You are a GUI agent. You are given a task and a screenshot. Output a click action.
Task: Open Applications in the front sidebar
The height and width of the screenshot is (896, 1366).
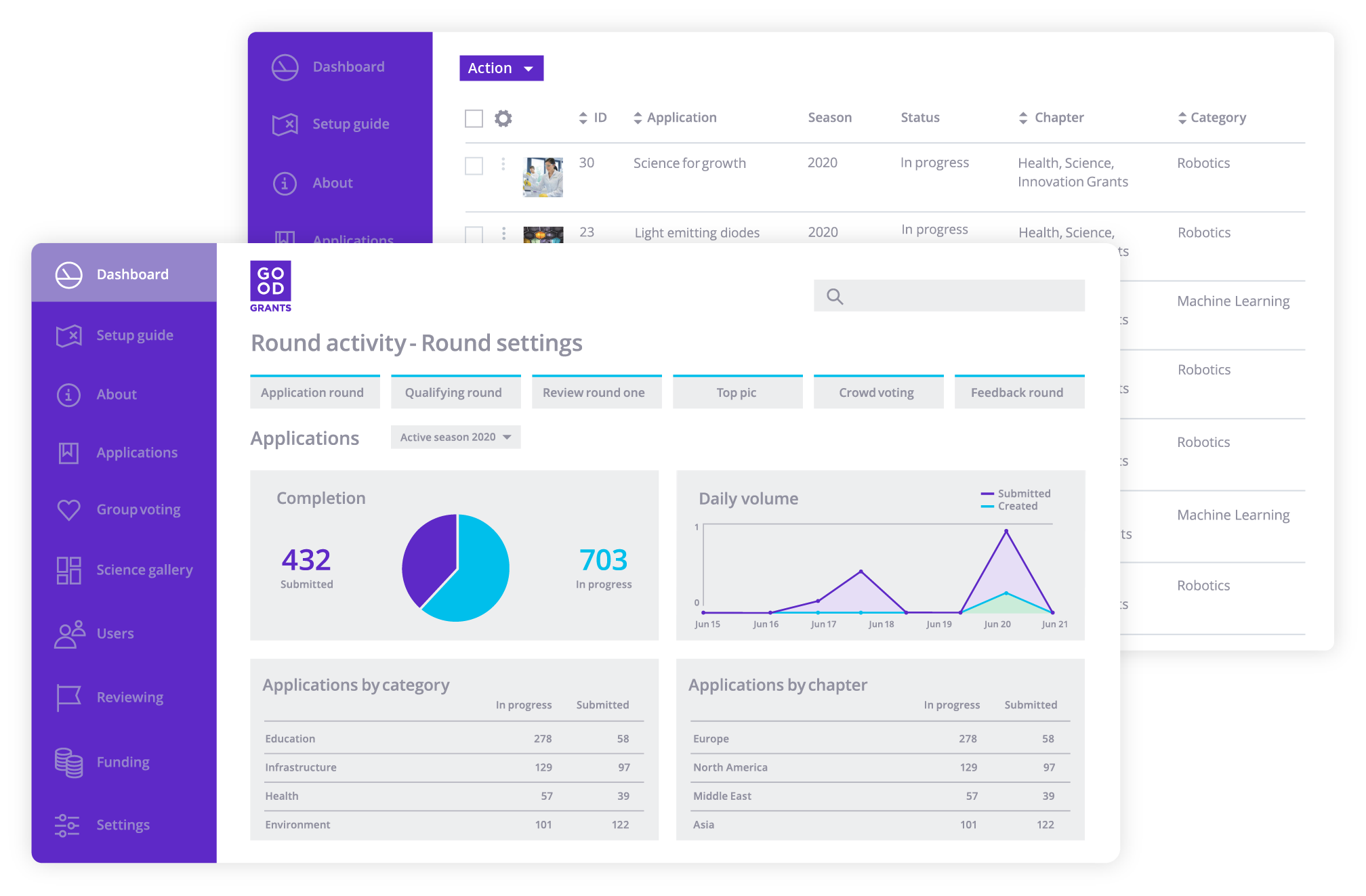(x=136, y=452)
